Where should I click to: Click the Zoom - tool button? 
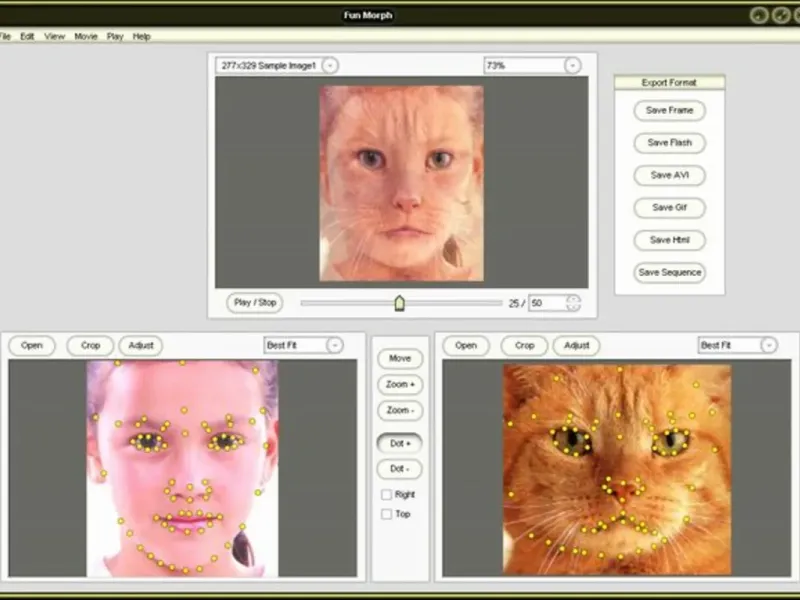point(400,410)
